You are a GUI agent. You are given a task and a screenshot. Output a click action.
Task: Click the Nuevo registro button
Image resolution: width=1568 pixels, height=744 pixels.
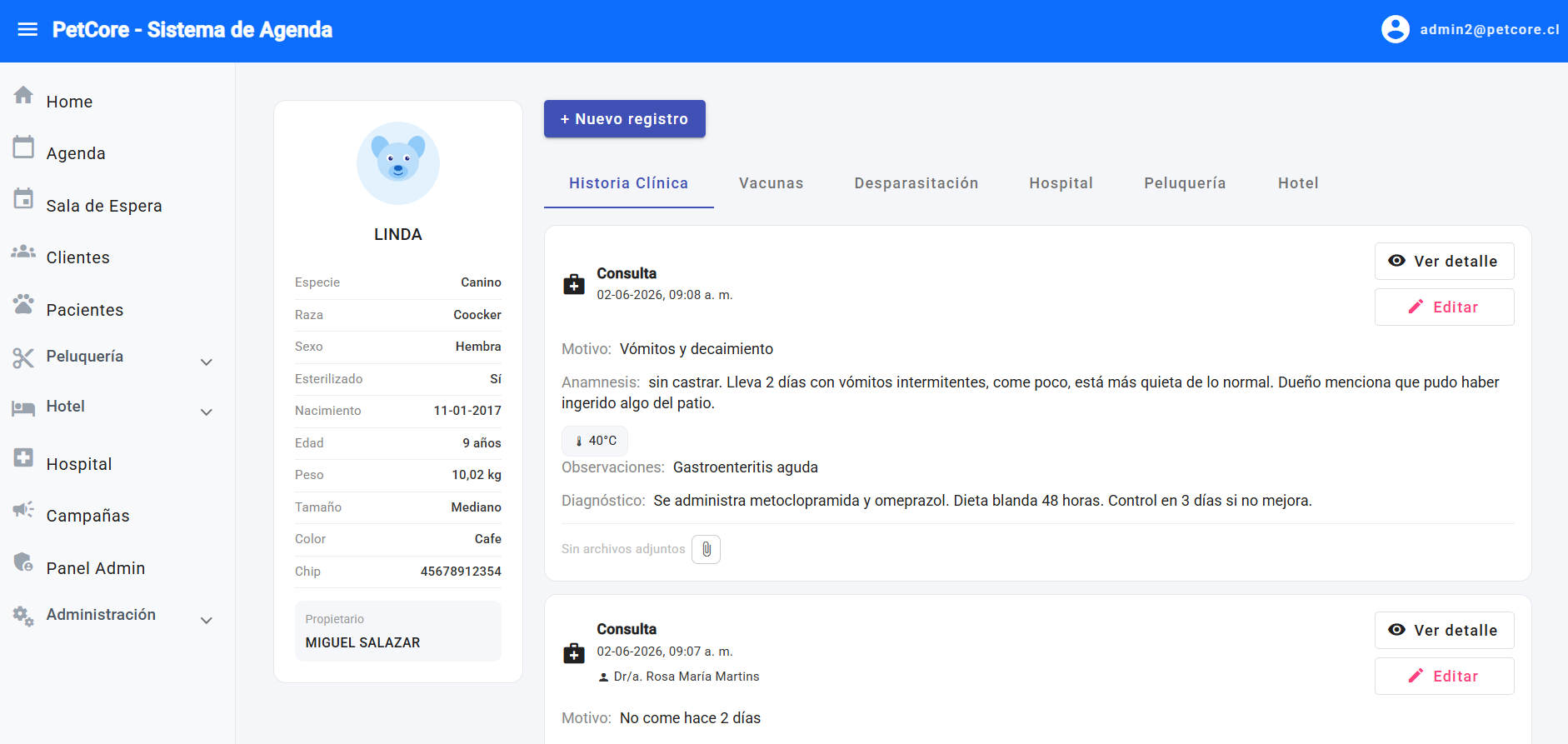click(x=625, y=119)
